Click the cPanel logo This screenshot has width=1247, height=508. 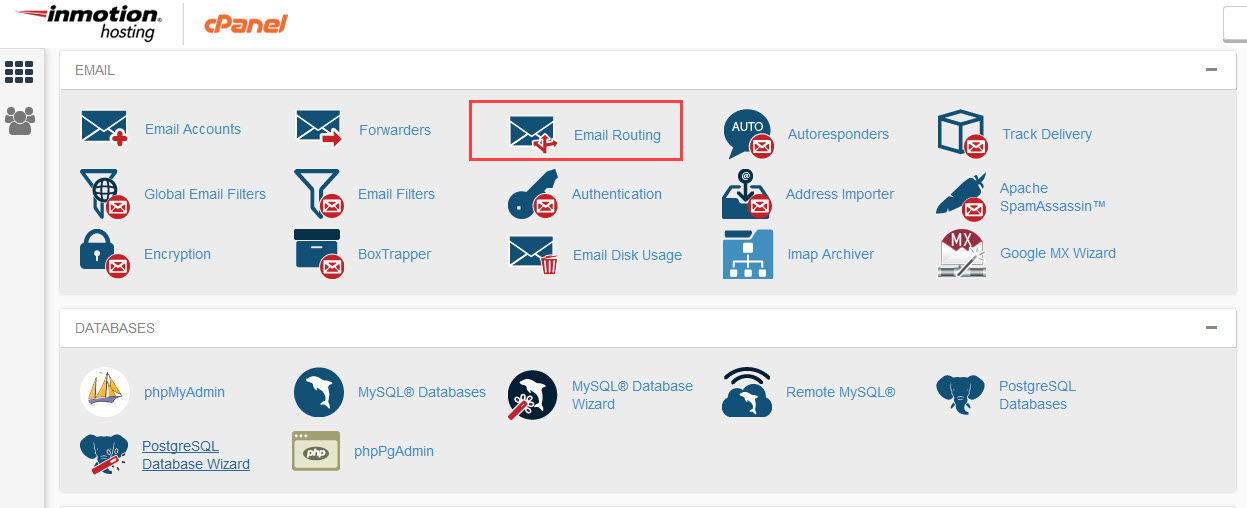[x=246, y=24]
